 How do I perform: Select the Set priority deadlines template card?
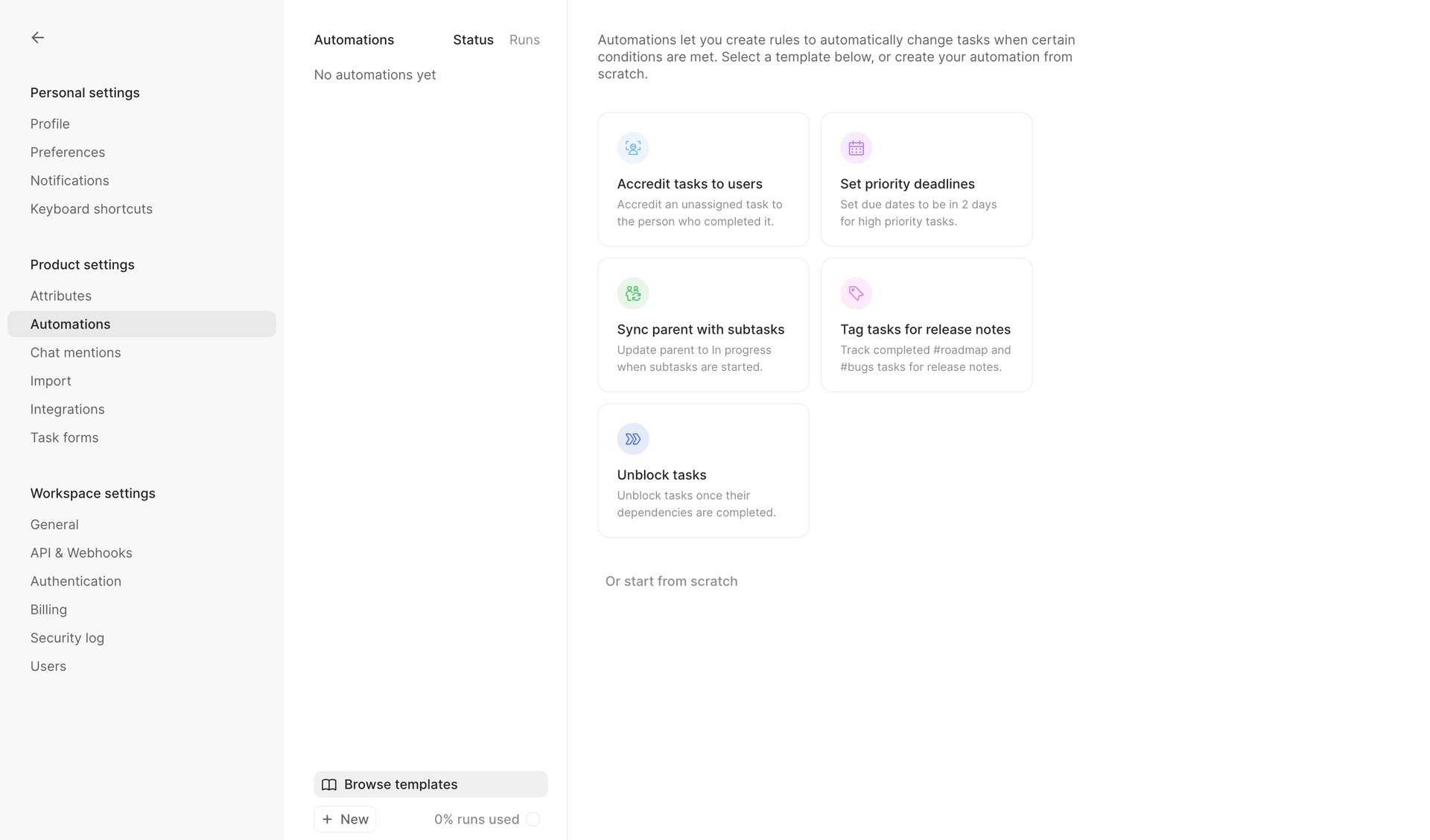click(x=926, y=179)
